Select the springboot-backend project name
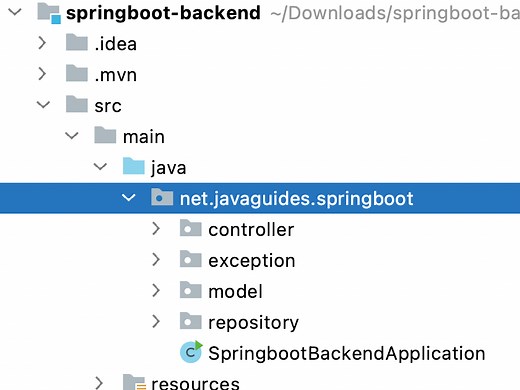 coord(163,14)
